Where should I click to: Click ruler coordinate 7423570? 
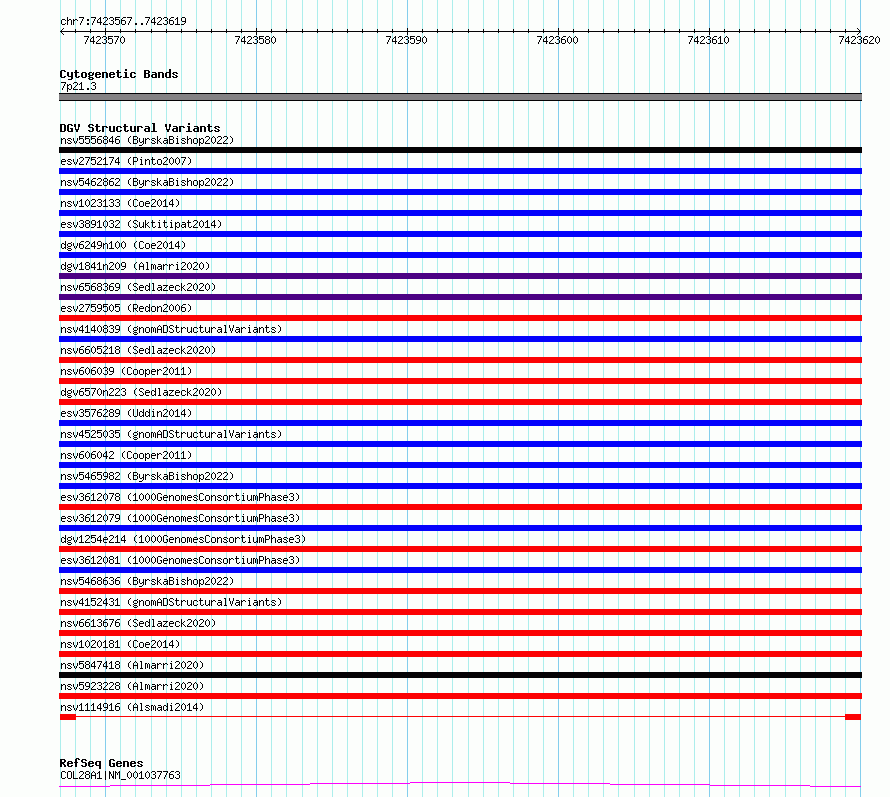(x=104, y=40)
